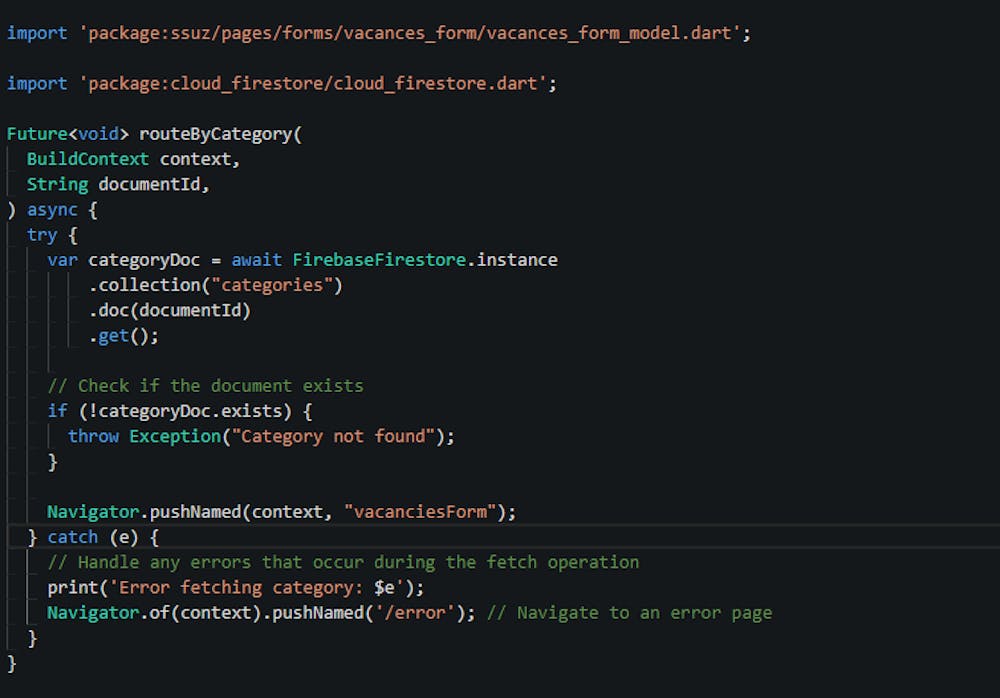The width and height of the screenshot is (1000, 698).
Task: Click the Future return type keyword
Action: tap(37, 134)
